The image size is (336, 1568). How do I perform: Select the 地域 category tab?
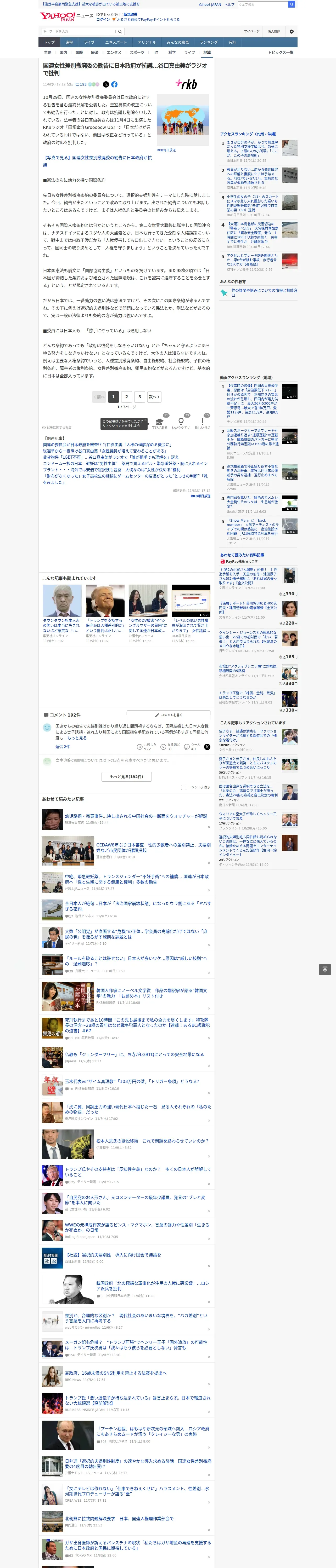[x=207, y=52]
